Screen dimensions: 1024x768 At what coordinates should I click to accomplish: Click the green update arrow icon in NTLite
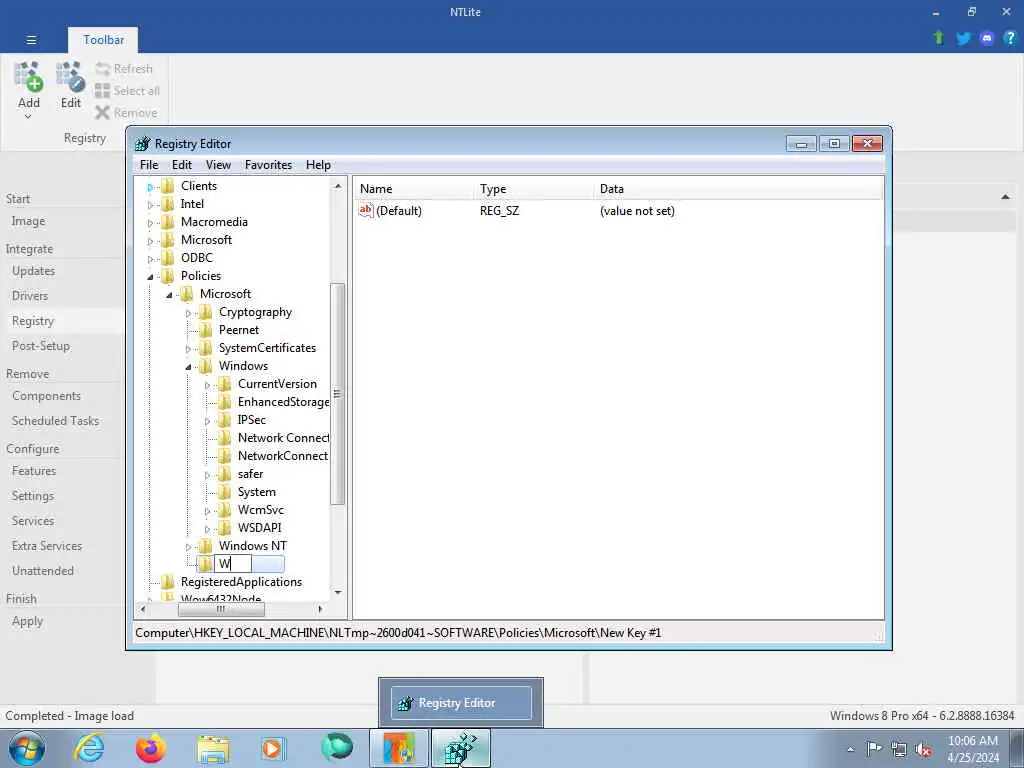(938, 38)
